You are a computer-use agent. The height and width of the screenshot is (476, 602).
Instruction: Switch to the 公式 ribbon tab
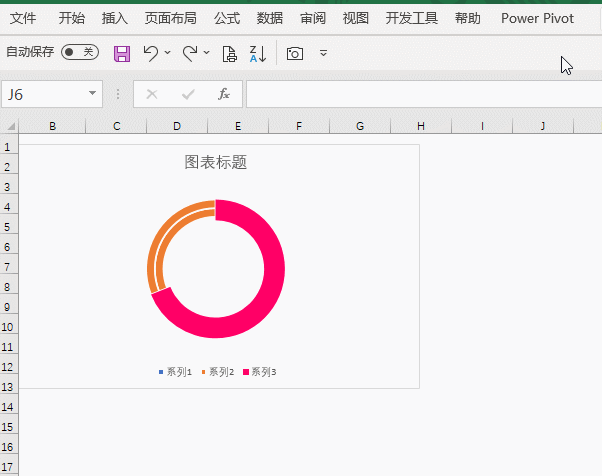(x=227, y=18)
